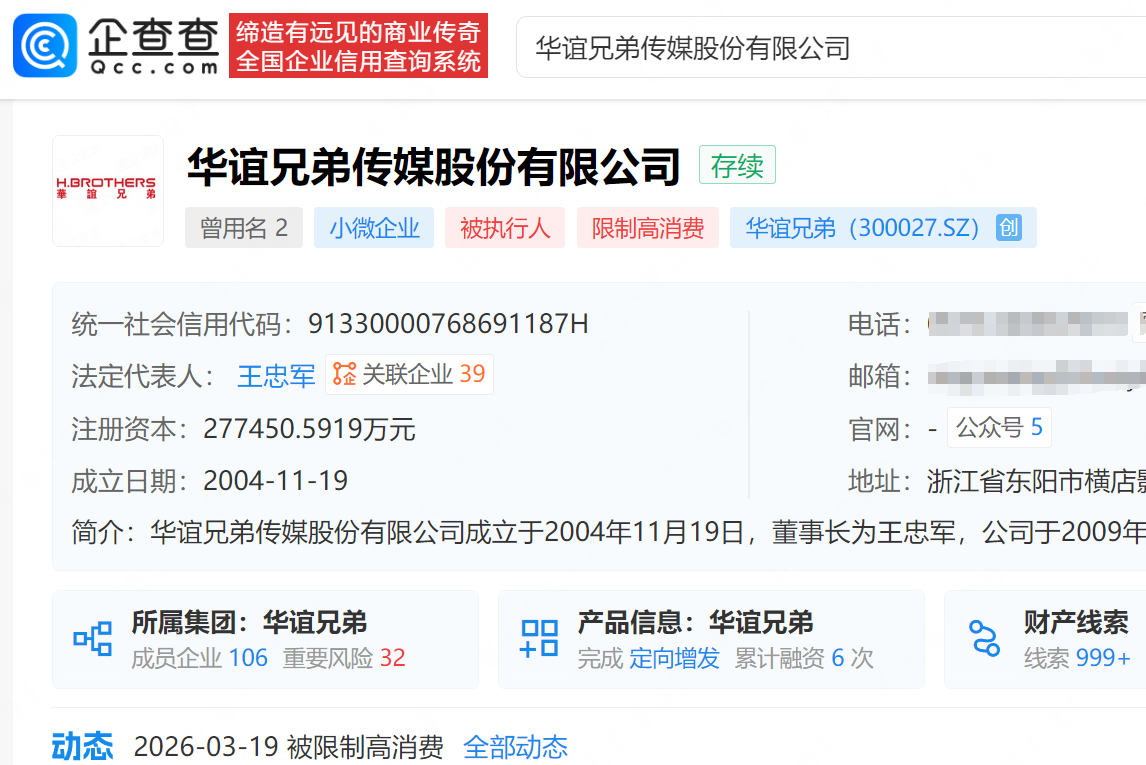Screen dimensions: 1146x765
Task: Open the 财产线索 heading
Action: tap(1076, 623)
